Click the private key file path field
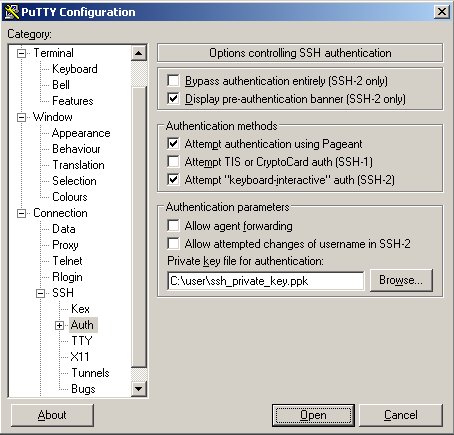 pos(266,281)
